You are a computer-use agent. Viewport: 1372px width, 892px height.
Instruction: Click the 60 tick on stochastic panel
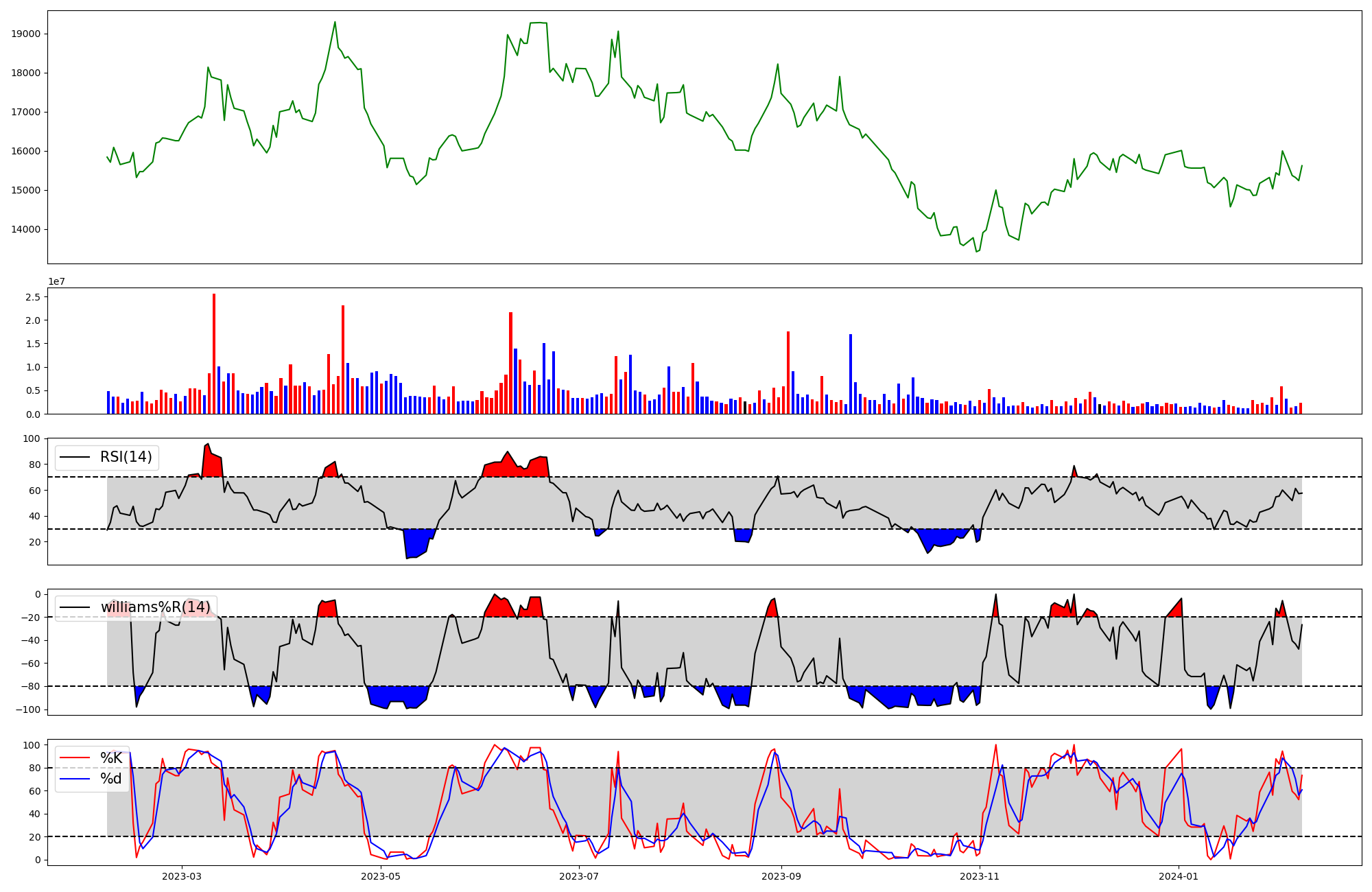[34, 791]
